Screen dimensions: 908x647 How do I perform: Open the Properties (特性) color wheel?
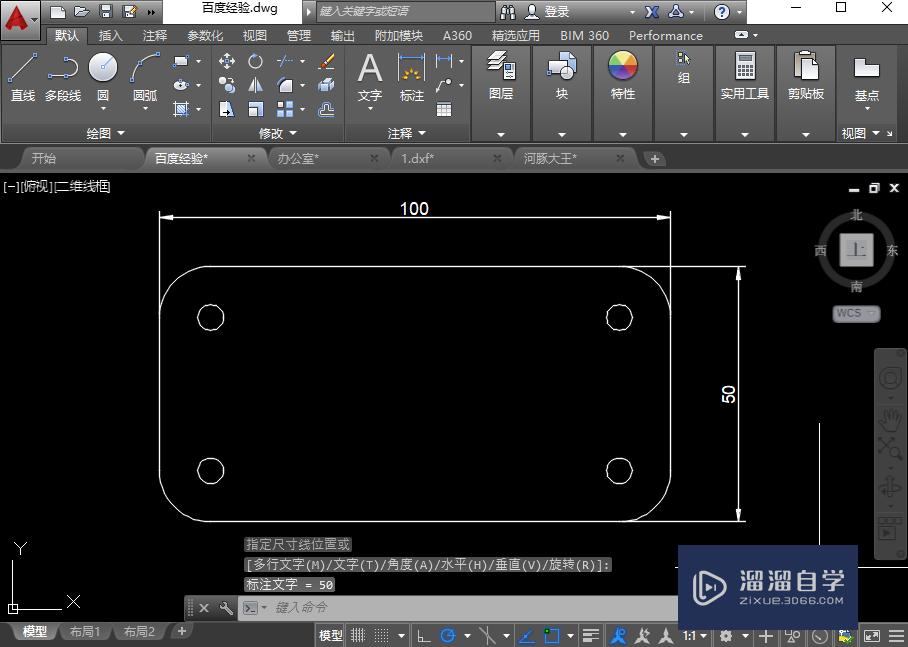point(622,67)
